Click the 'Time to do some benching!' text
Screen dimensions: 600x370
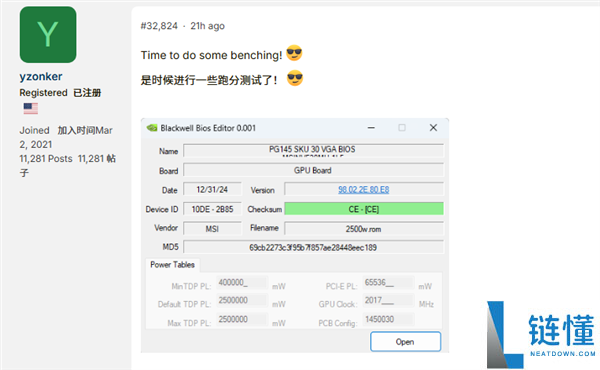(211, 55)
